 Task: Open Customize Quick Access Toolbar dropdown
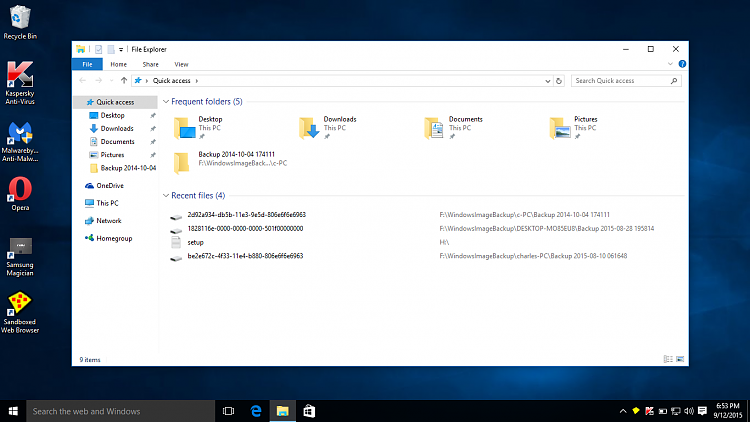(x=121, y=49)
